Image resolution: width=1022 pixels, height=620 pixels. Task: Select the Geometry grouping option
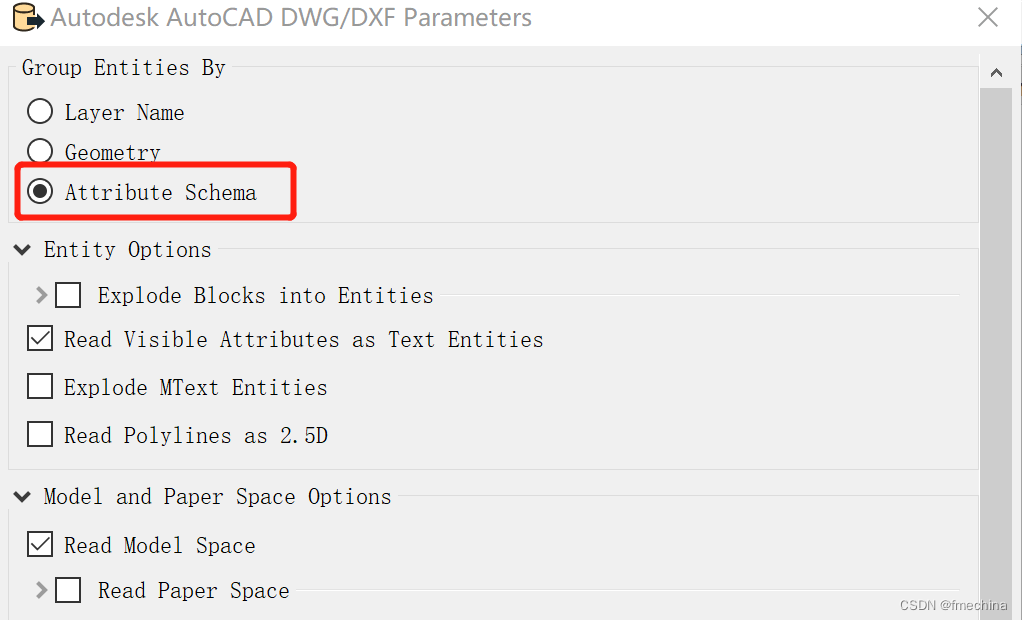coord(39,151)
